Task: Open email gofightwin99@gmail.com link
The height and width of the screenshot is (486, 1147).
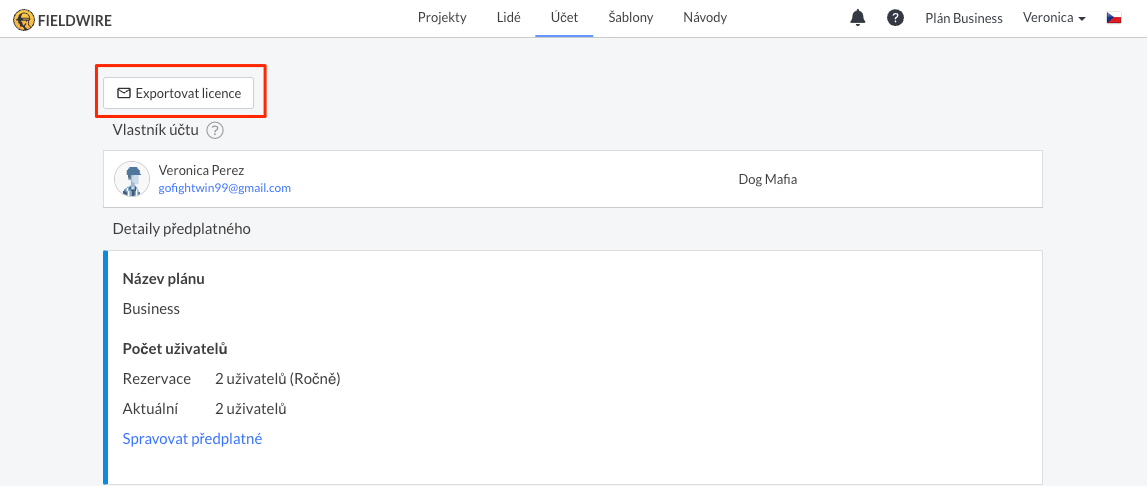Action: pyautogui.click(x=225, y=188)
